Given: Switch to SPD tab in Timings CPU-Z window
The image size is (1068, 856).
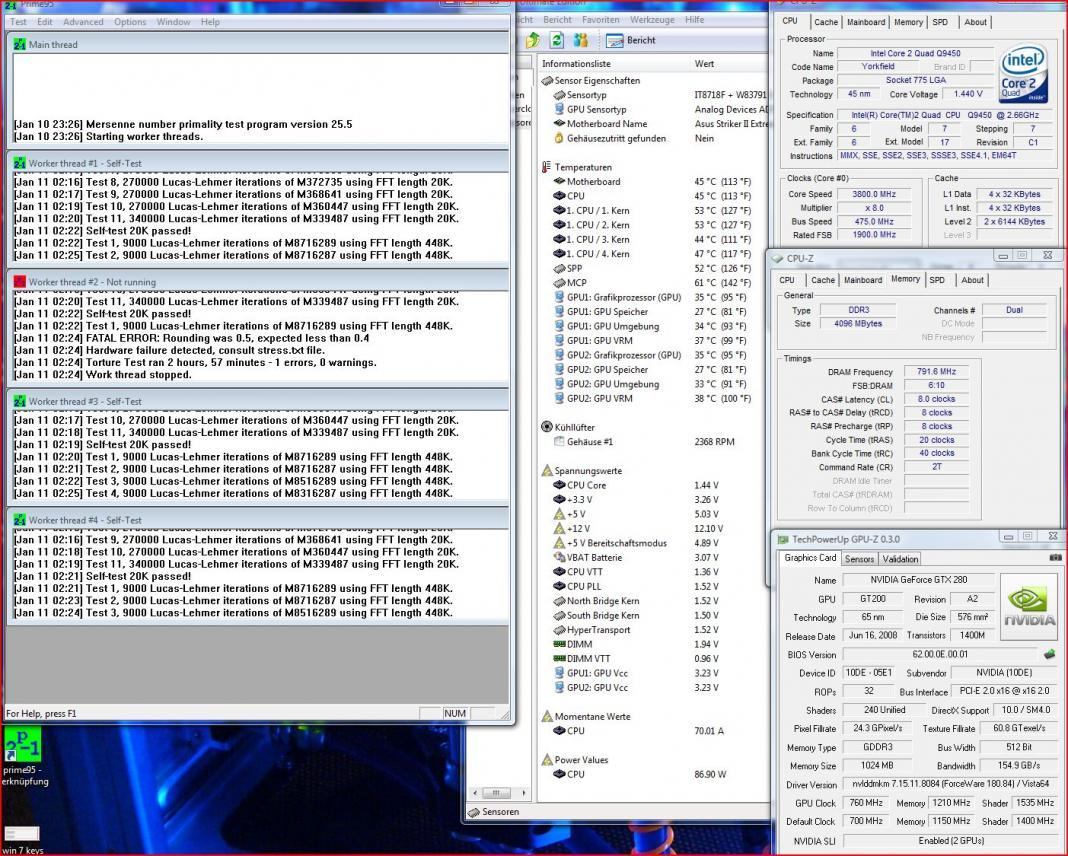Looking at the screenshot, I should (x=937, y=280).
